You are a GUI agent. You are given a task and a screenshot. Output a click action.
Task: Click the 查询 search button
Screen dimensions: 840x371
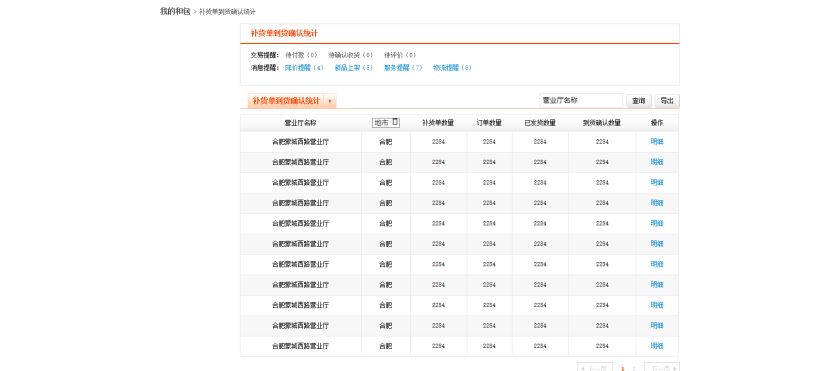click(639, 101)
